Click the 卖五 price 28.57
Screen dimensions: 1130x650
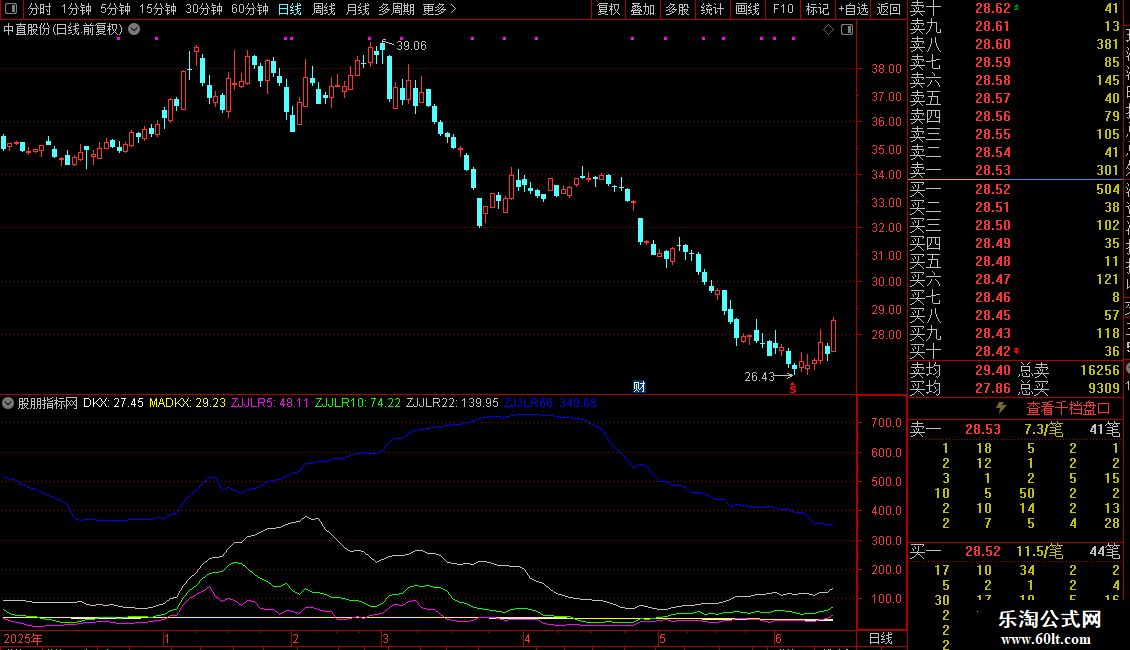point(993,98)
